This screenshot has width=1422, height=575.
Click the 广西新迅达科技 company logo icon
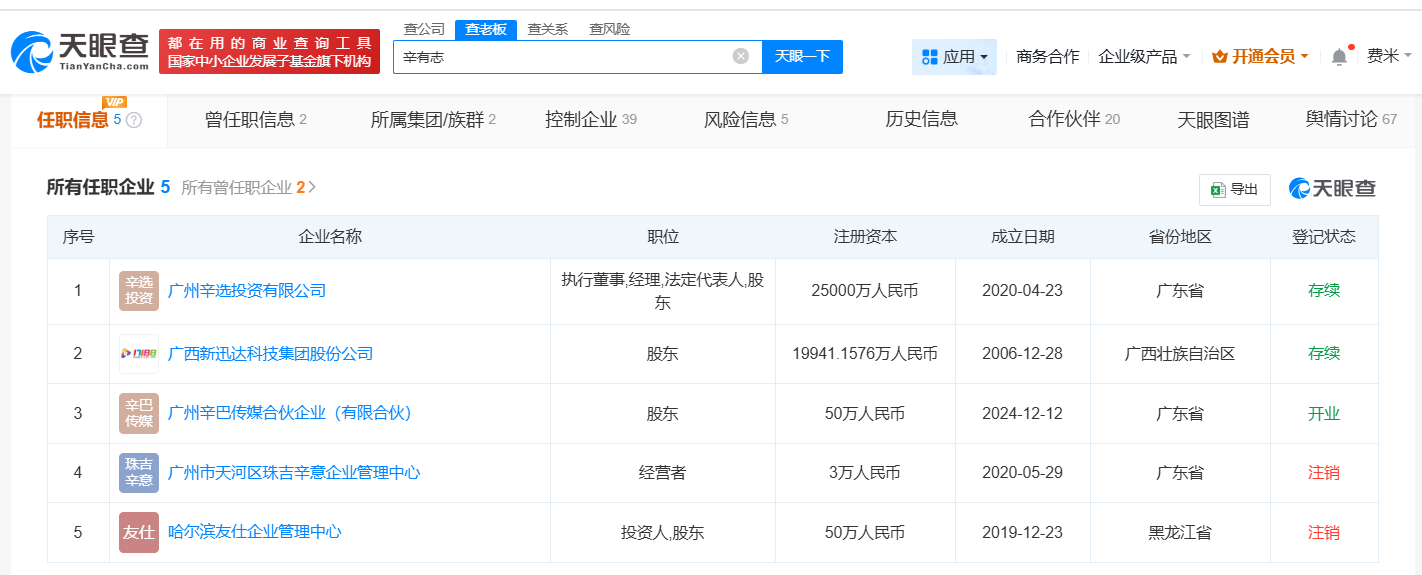pyautogui.click(x=139, y=354)
